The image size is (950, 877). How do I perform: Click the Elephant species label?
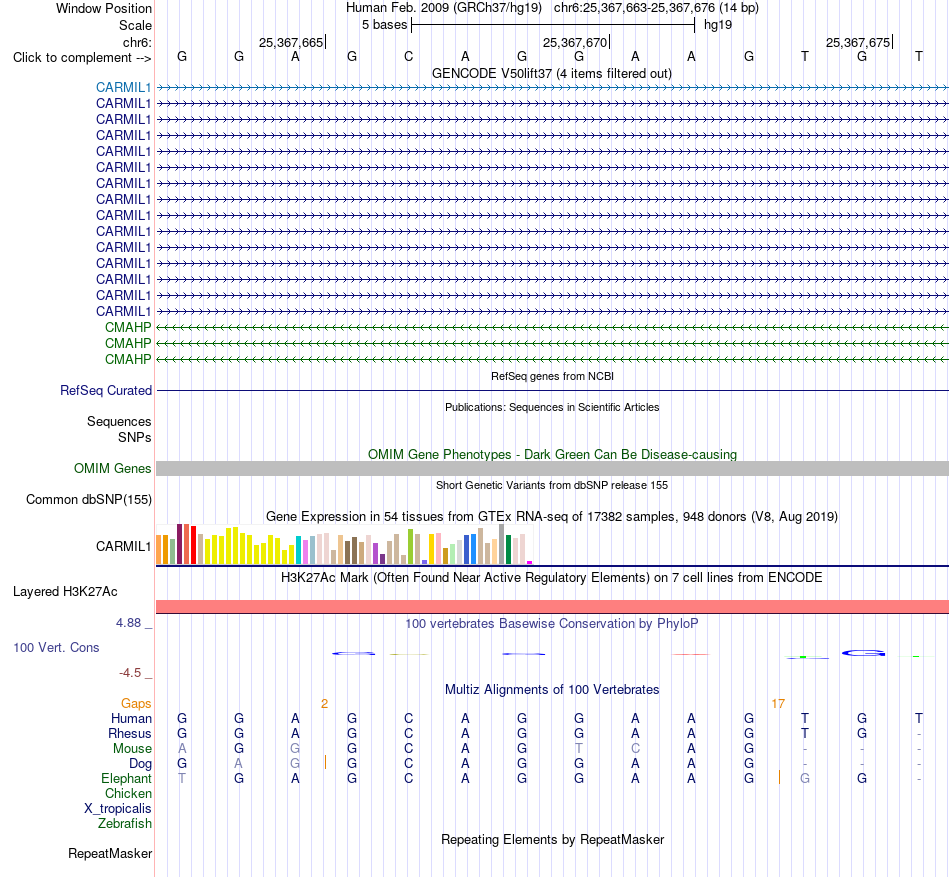coord(126,778)
